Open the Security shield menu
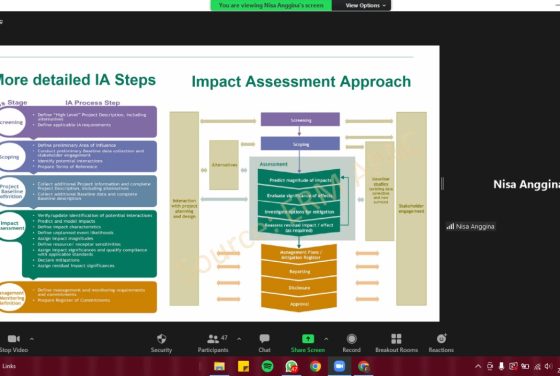This screenshot has height=376, width=560. [161, 343]
